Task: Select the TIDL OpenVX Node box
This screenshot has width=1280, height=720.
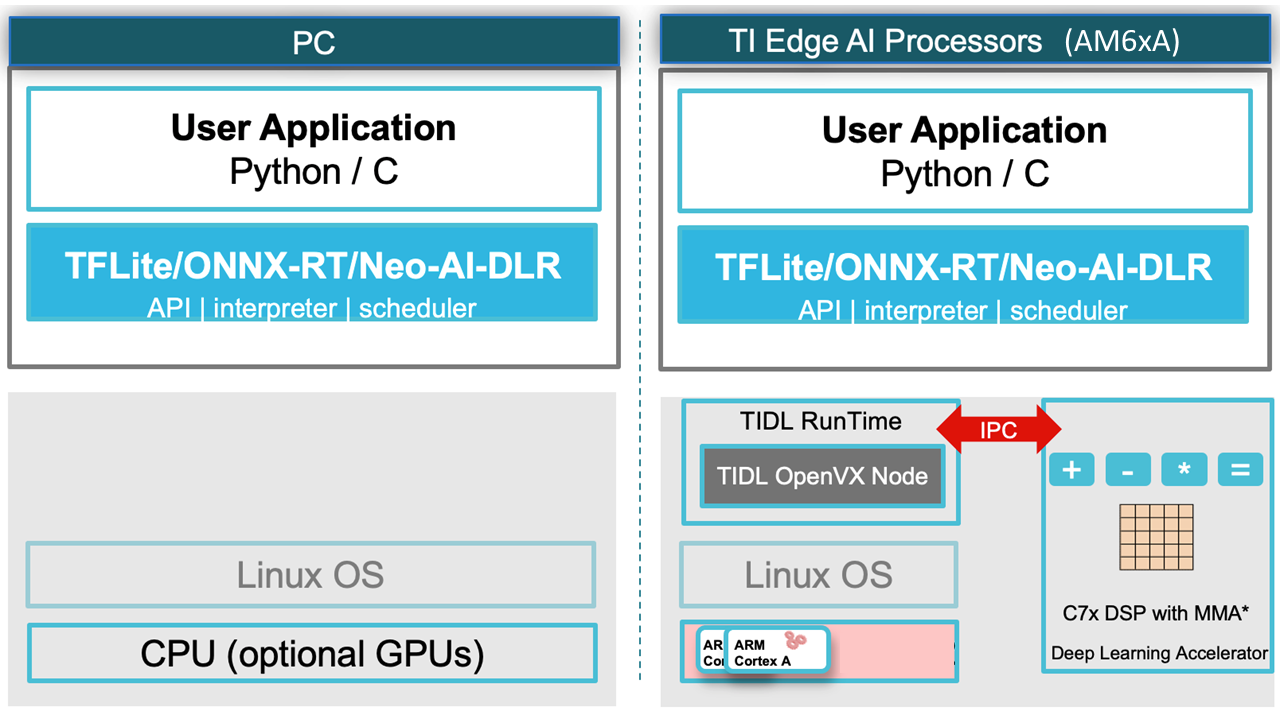Action: pos(821,476)
